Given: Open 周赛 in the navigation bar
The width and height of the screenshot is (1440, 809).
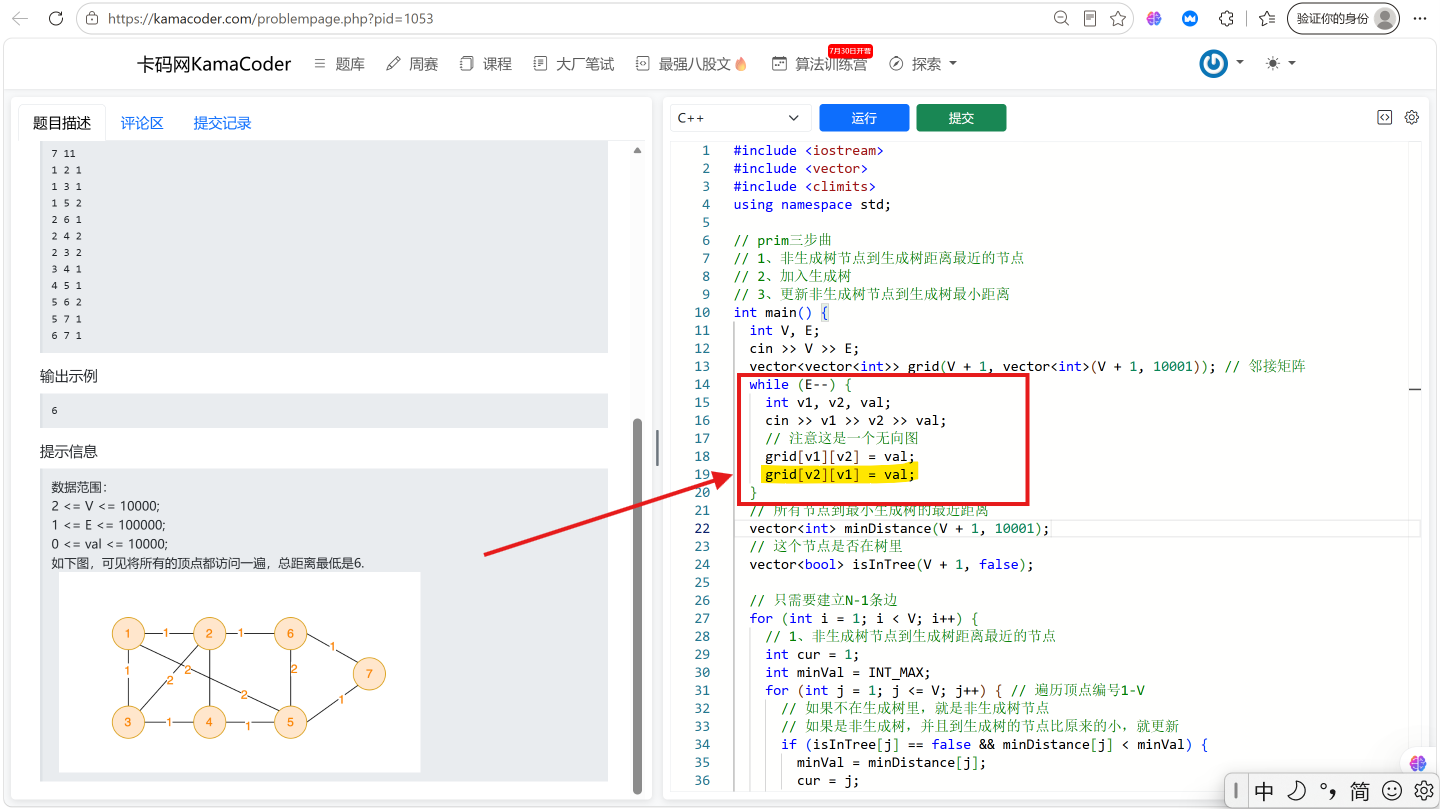Looking at the screenshot, I should coord(412,64).
